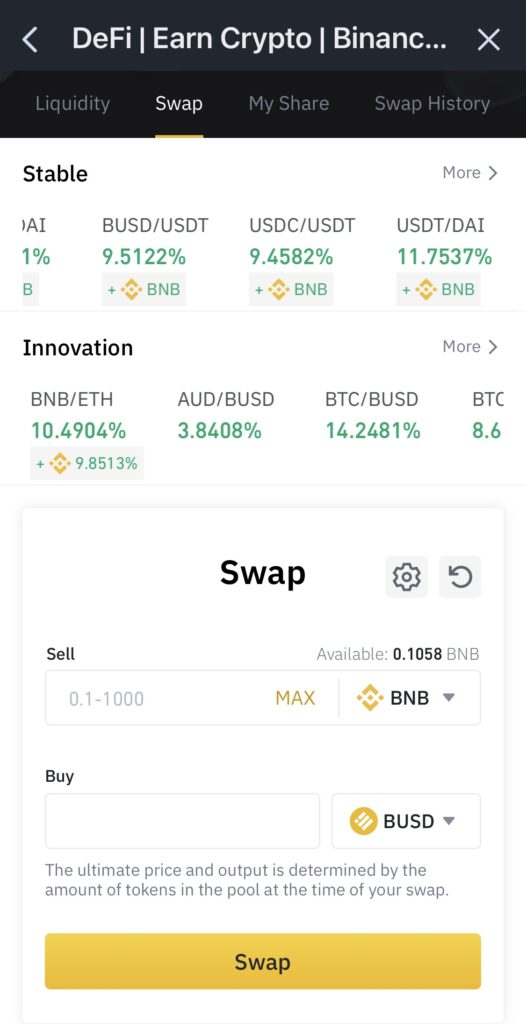The height and width of the screenshot is (1024, 526).
Task: Select the BTC/BUSD innovation pool
Action: pos(372,415)
